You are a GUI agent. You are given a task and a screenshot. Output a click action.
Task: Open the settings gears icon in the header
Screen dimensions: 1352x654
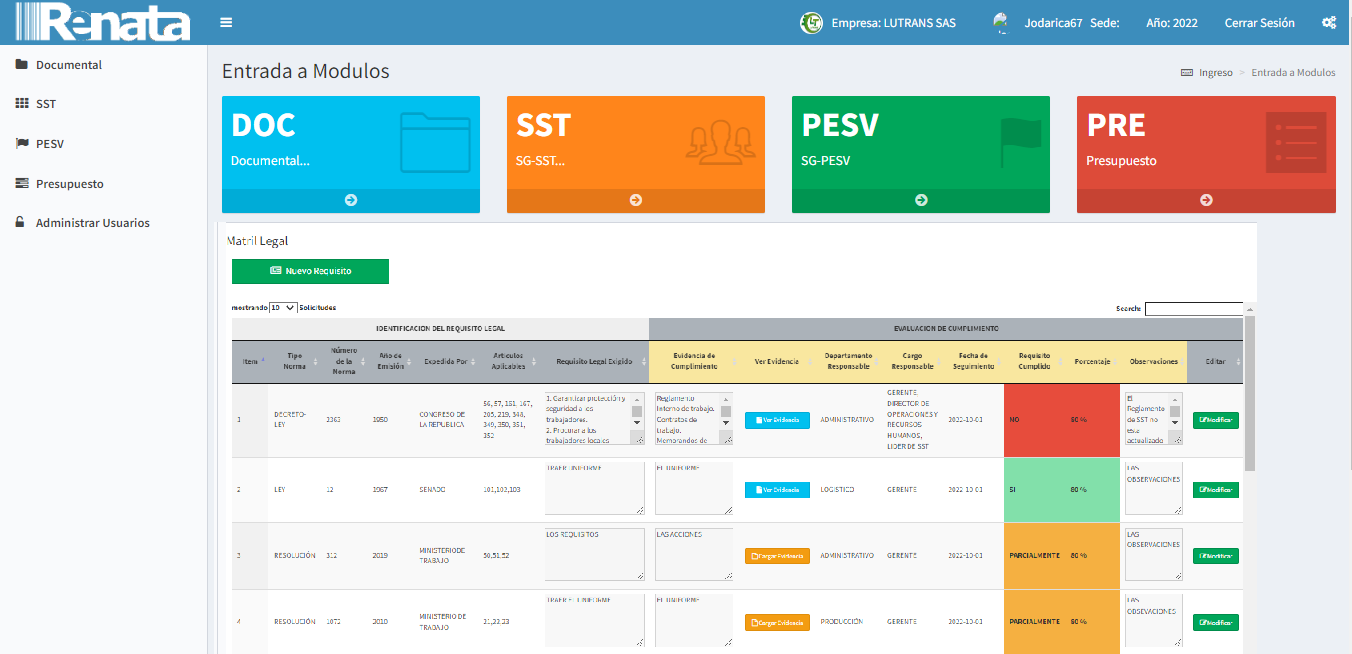click(1329, 23)
